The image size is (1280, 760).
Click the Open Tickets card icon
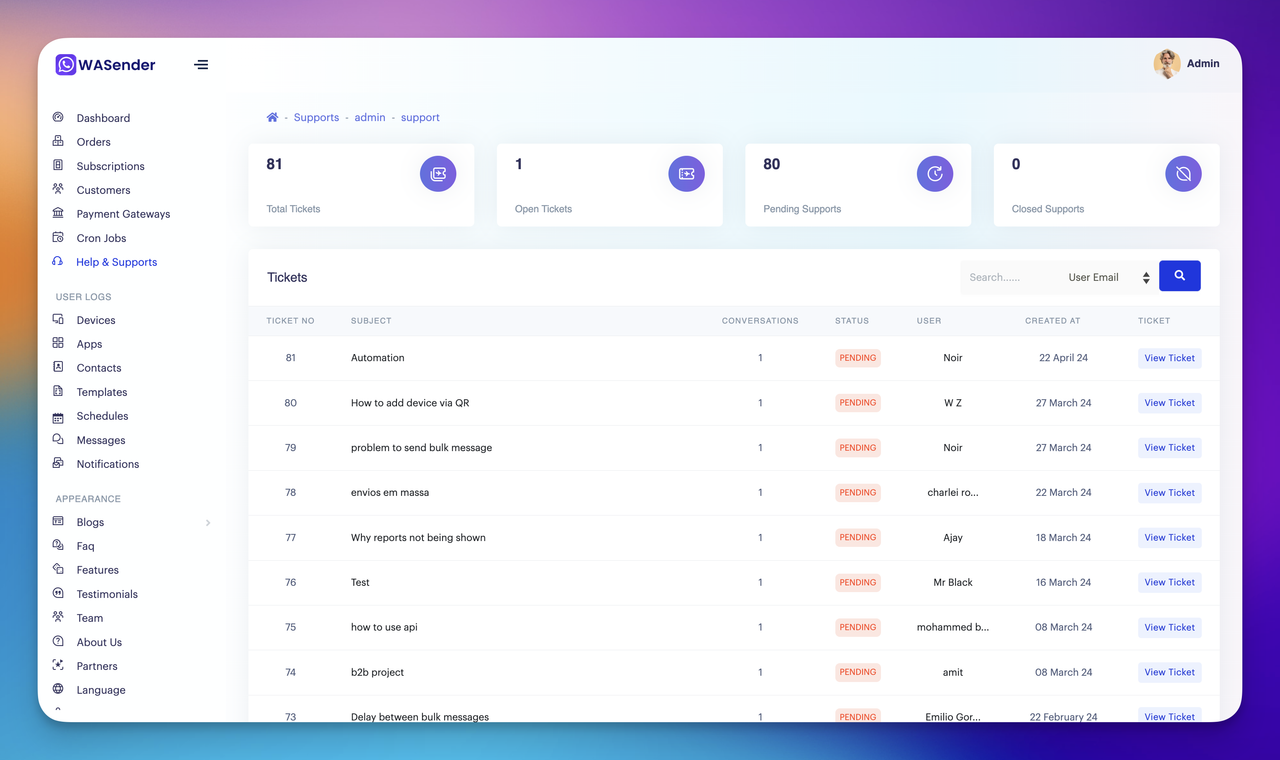coord(686,174)
